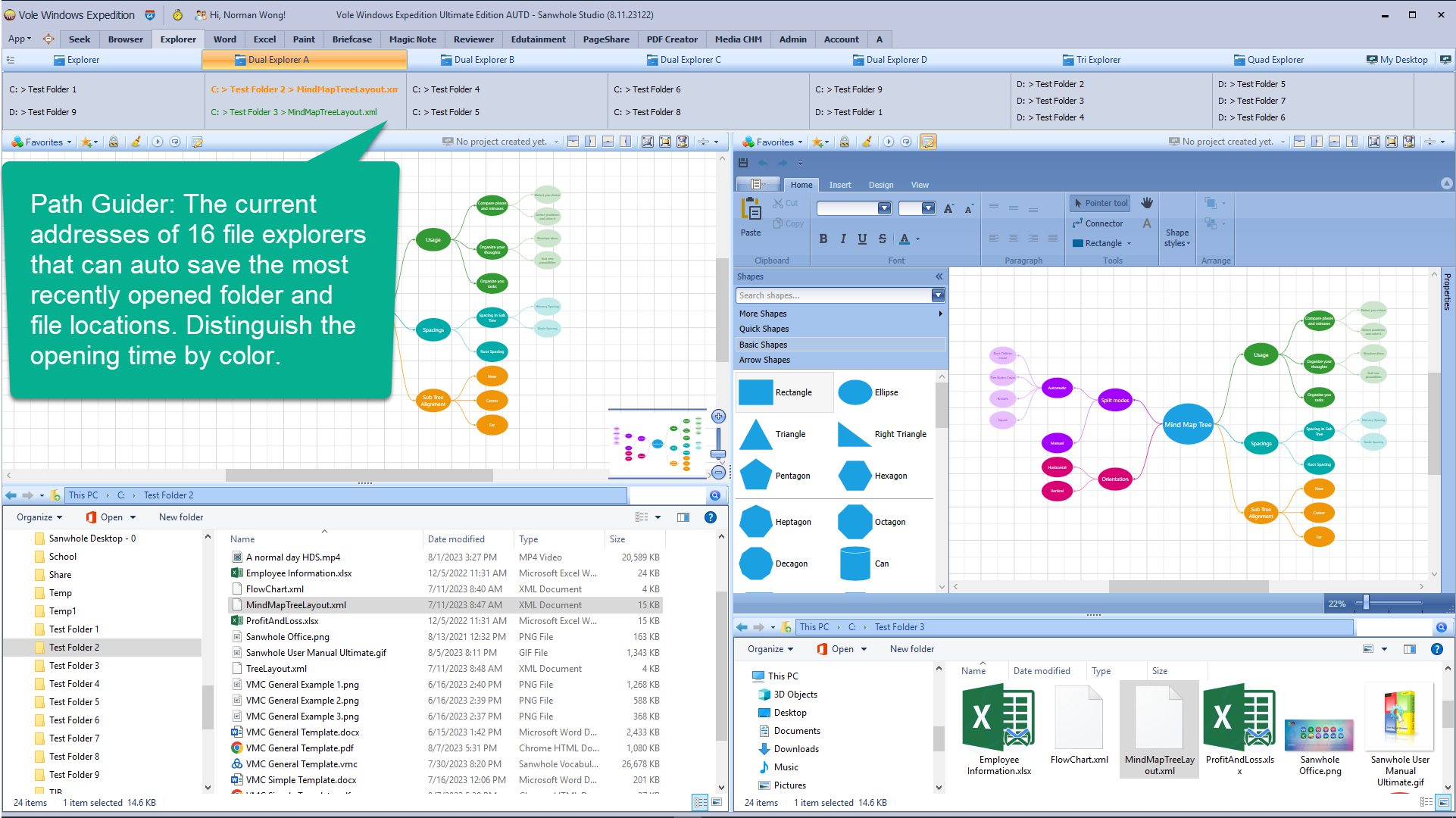The width and height of the screenshot is (1456, 818).
Task: Collapse the ribbon with the up-arrow button
Action: [1446, 184]
